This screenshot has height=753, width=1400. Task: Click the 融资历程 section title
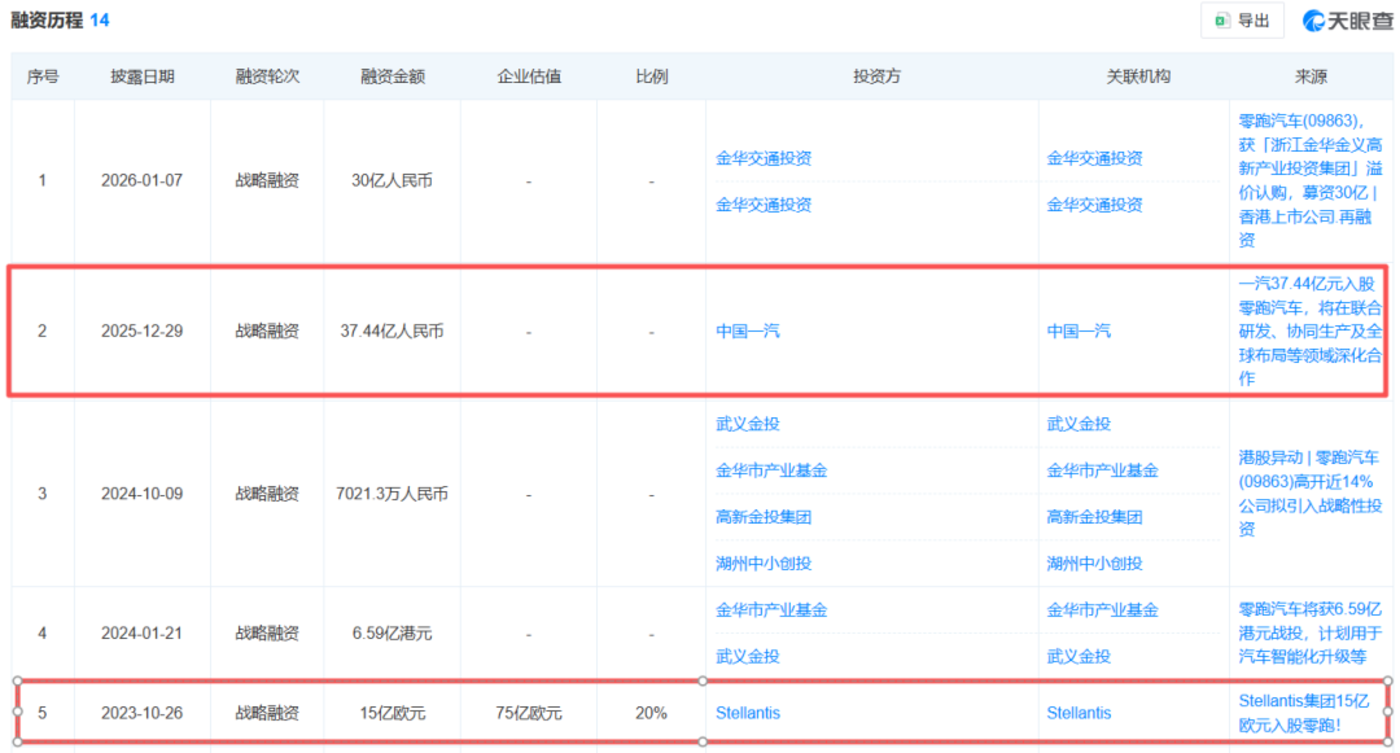(x=46, y=20)
